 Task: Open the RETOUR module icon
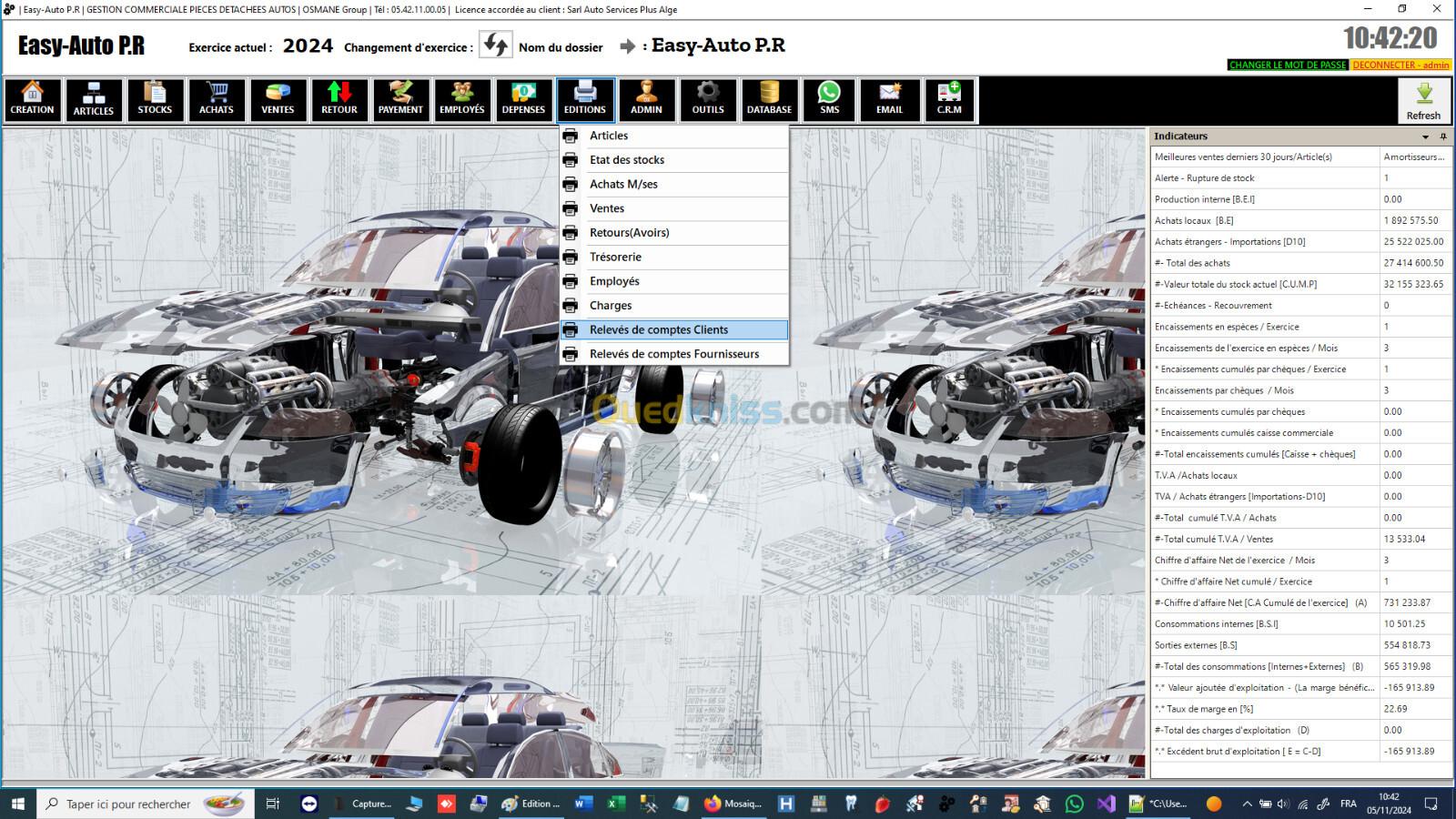(339, 99)
